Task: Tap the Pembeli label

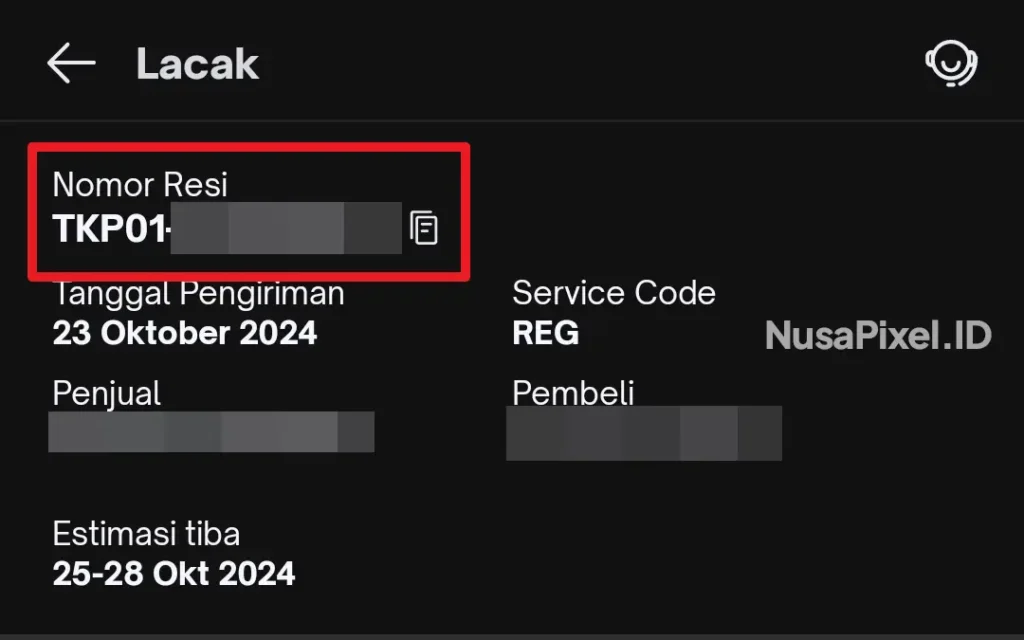Action: coord(573,393)
